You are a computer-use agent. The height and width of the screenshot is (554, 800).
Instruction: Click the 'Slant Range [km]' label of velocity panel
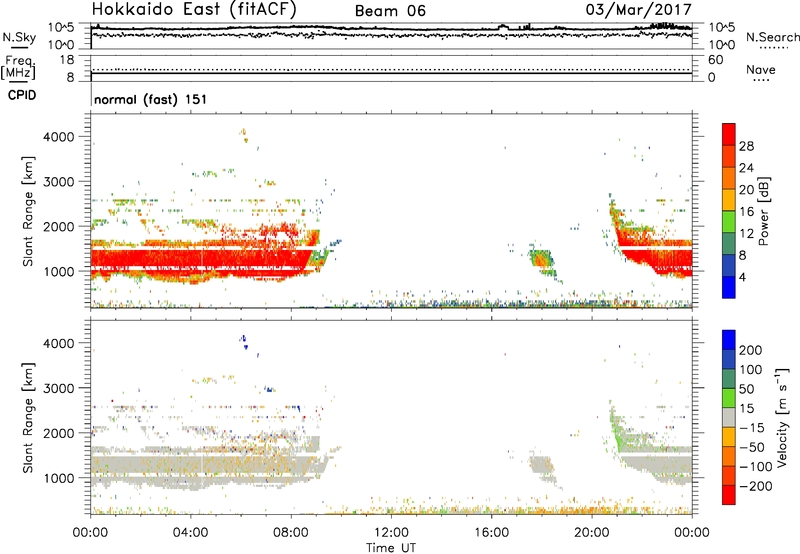point(28,418)
